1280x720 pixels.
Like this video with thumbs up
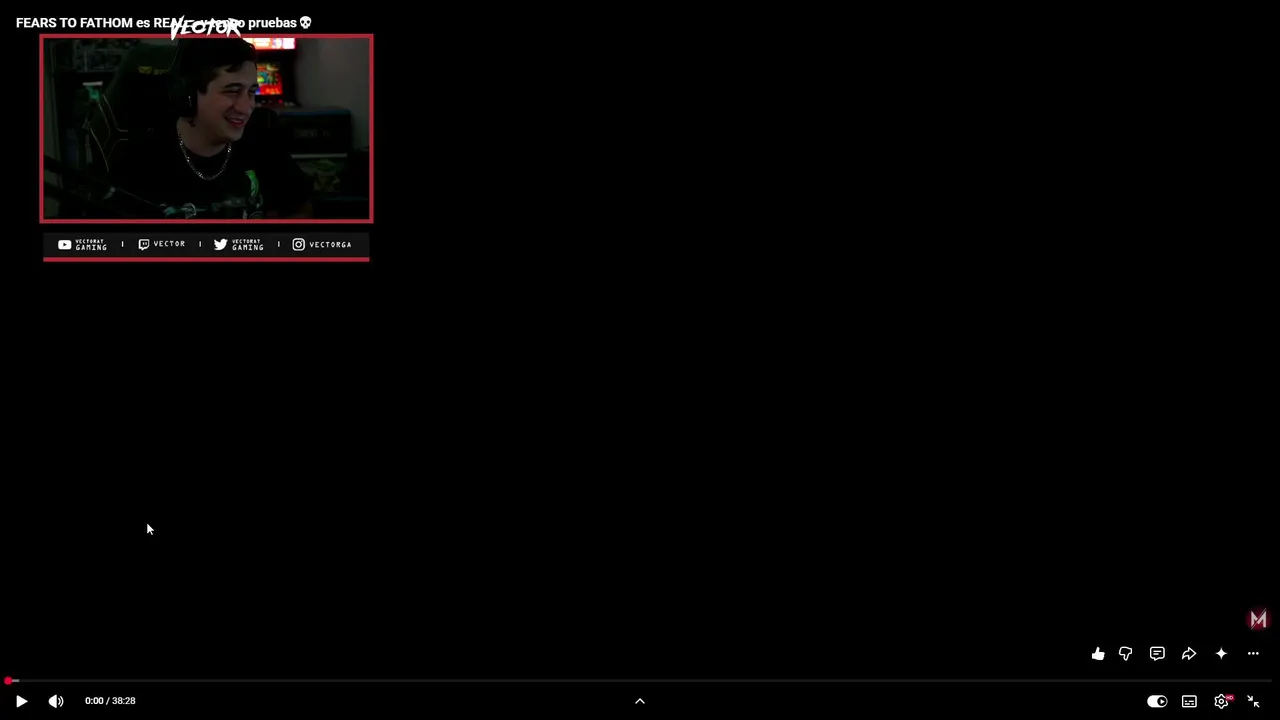[1098, 654]
